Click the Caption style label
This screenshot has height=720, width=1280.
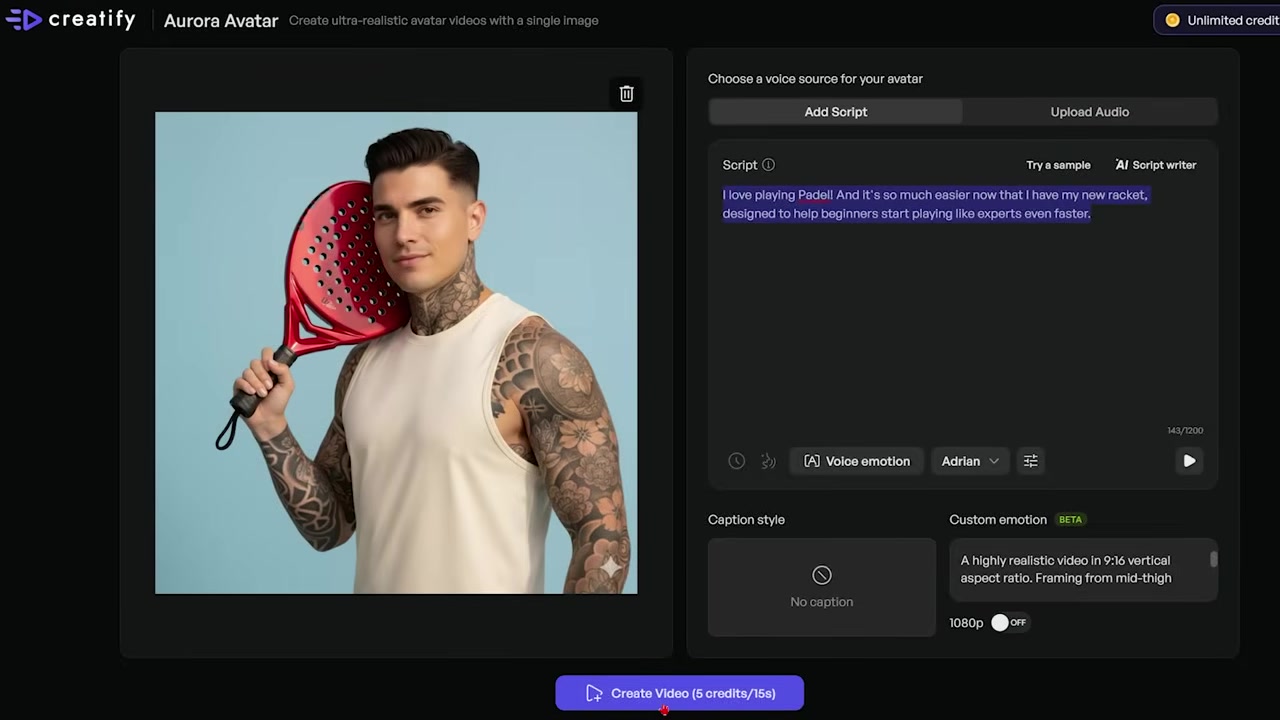click(746, 520)
